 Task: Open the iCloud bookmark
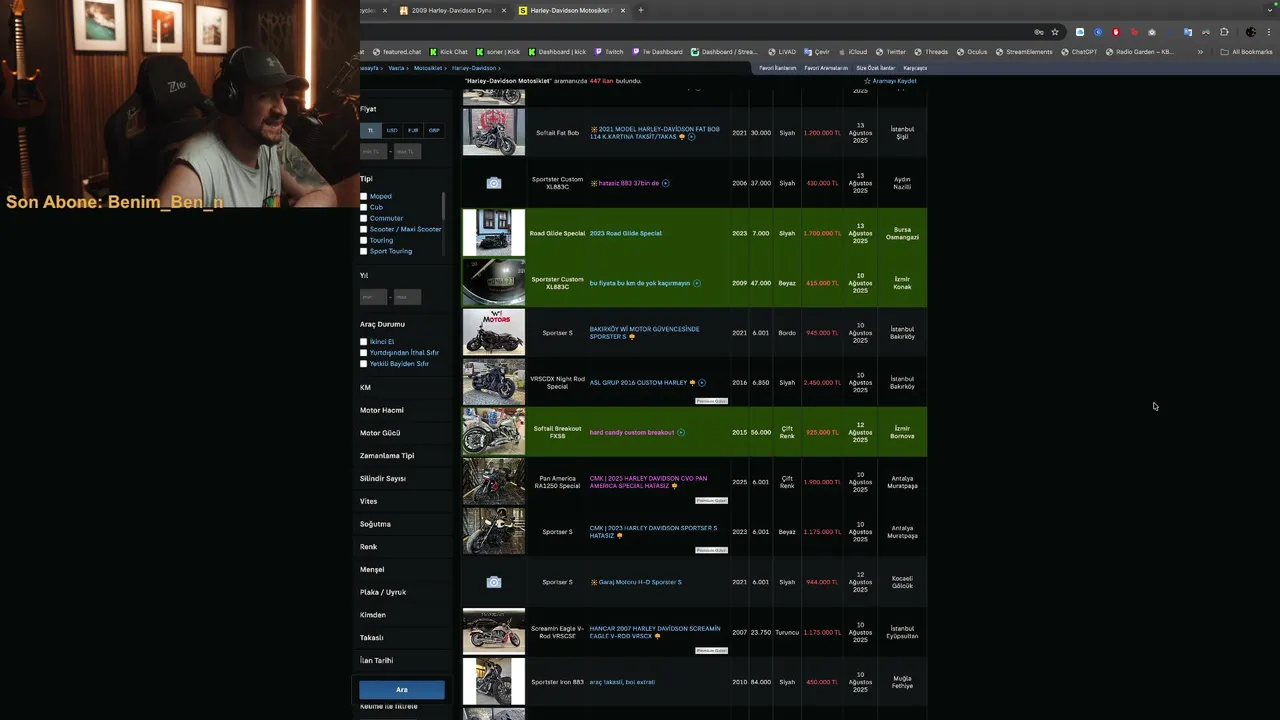click(853, 52)
